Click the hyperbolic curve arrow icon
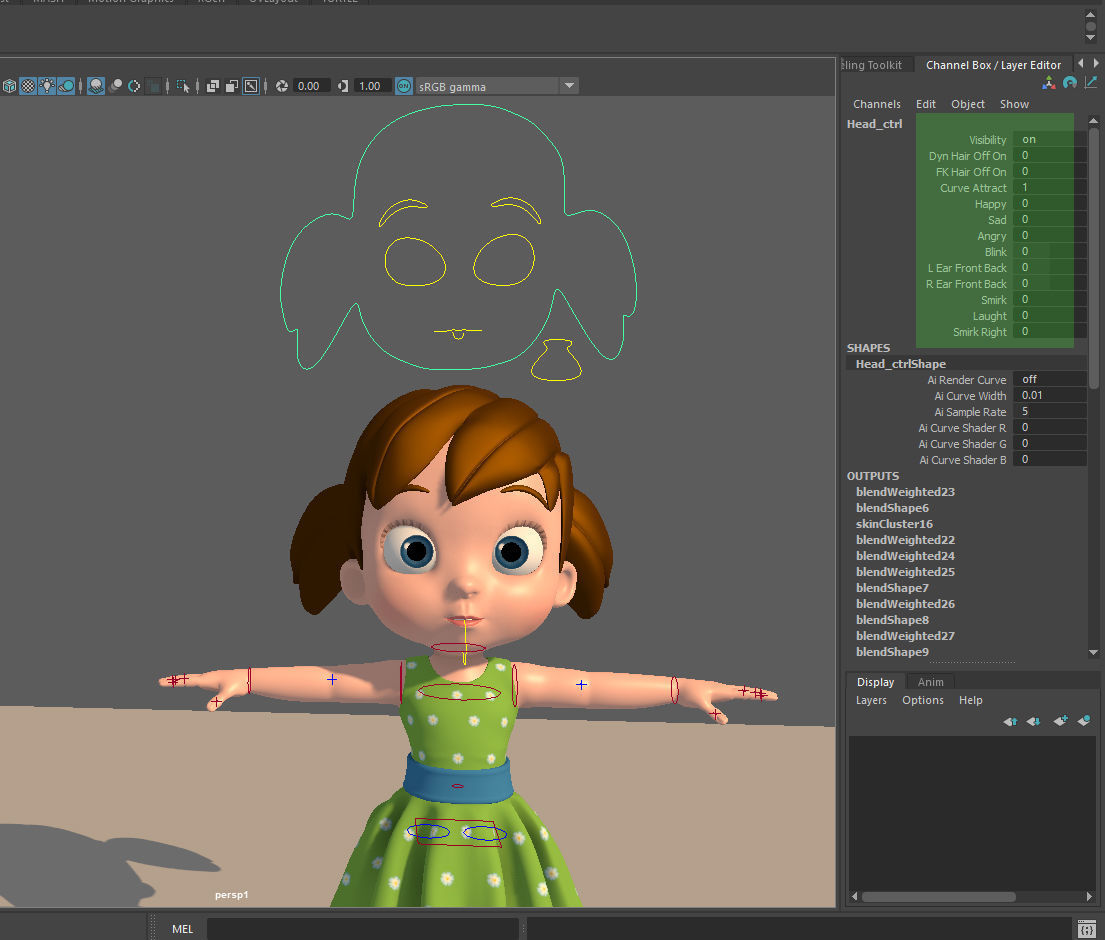This screenshot has height=940, width=1105. [x=1091, y=83]
